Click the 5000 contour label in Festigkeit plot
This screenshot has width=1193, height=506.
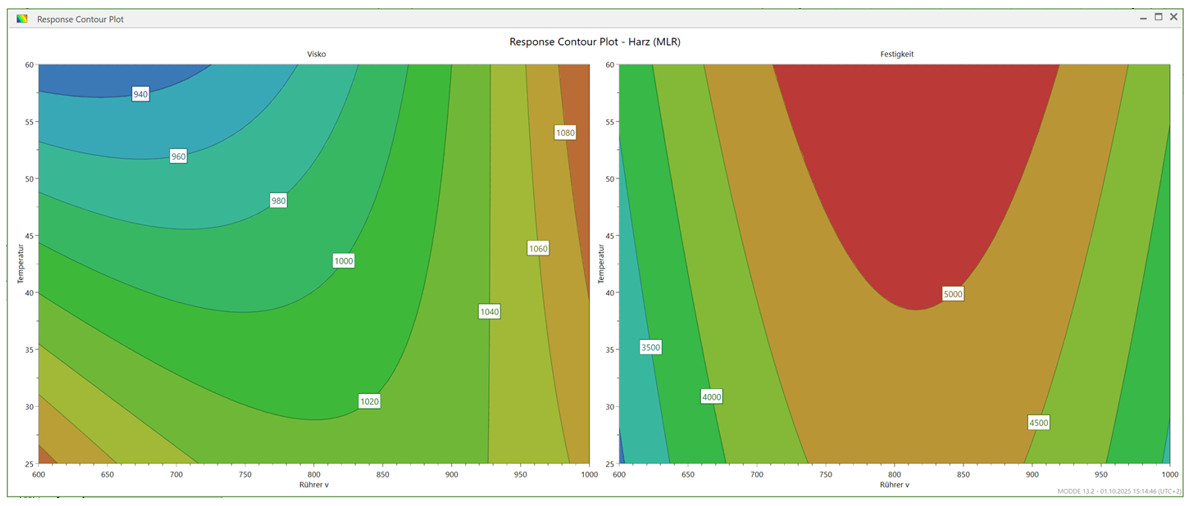click(x=952, y=294)
